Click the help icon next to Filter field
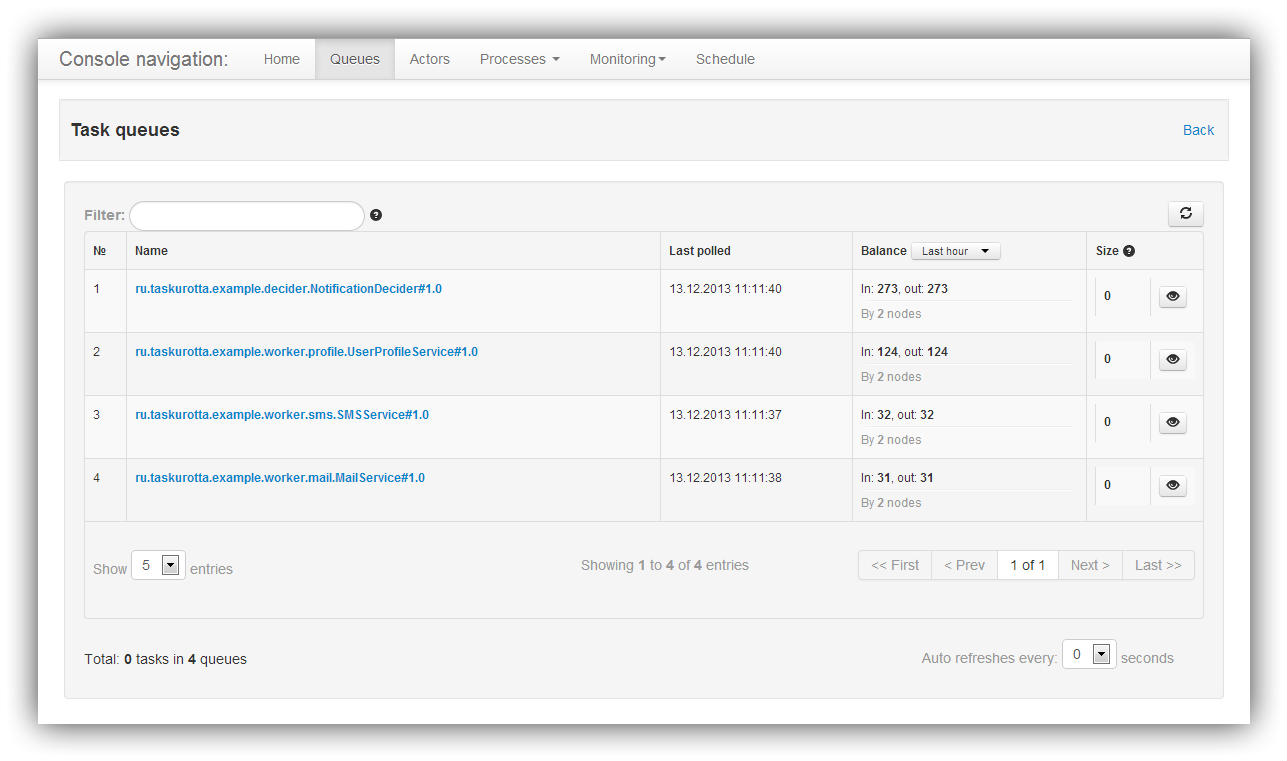1287x761 pixels. pos(376,215)
